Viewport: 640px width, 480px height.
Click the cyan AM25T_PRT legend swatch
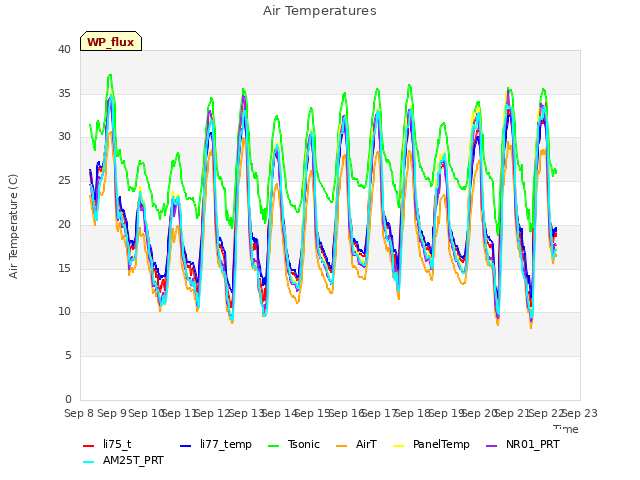point(89,462)
